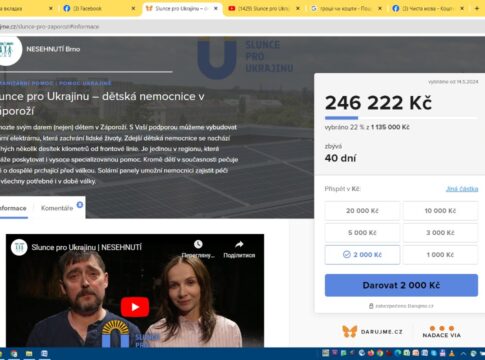Open the File Explorer folder icon in taskbar
Screen dimensions: 485x360
(x=29, y=354)
